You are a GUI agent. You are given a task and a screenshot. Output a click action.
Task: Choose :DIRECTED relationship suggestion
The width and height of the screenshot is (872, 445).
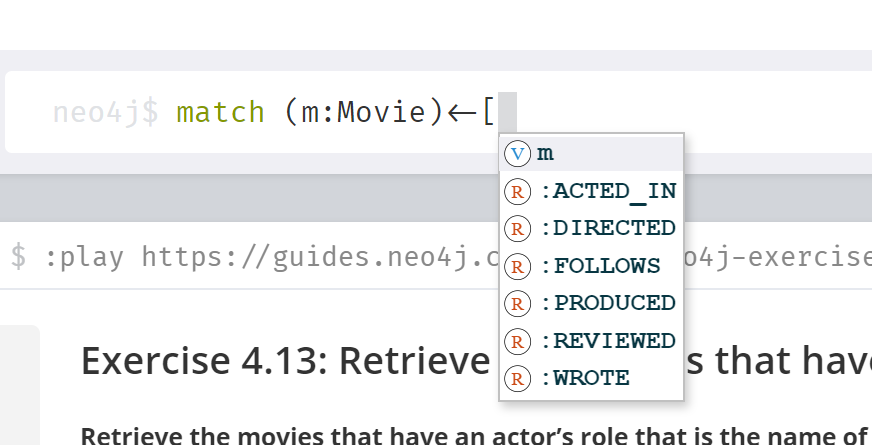point(591,229)
